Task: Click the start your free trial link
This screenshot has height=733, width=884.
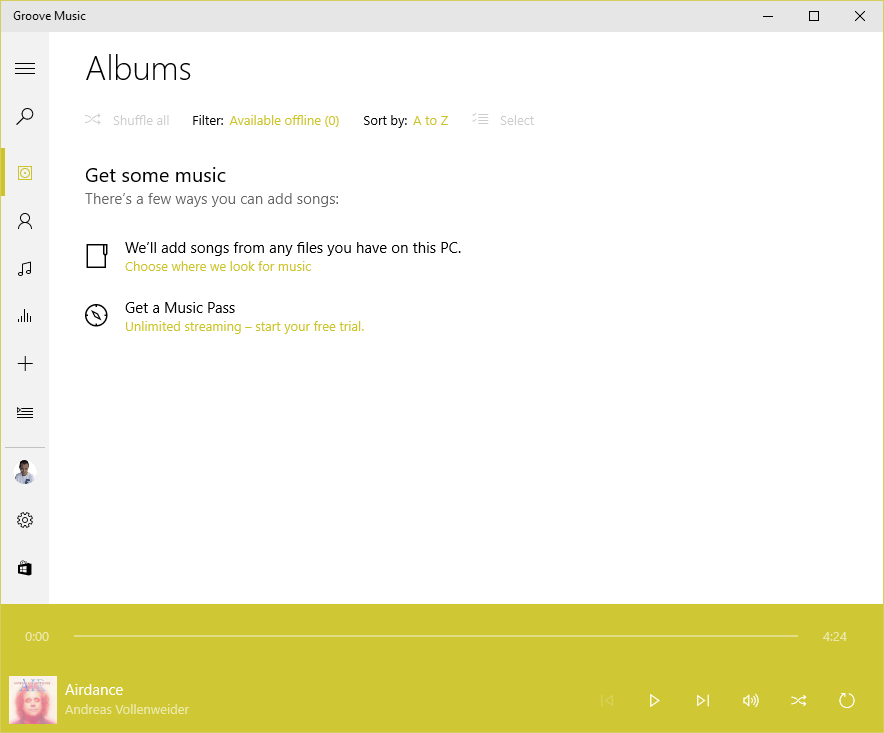Action: point(244,327)
